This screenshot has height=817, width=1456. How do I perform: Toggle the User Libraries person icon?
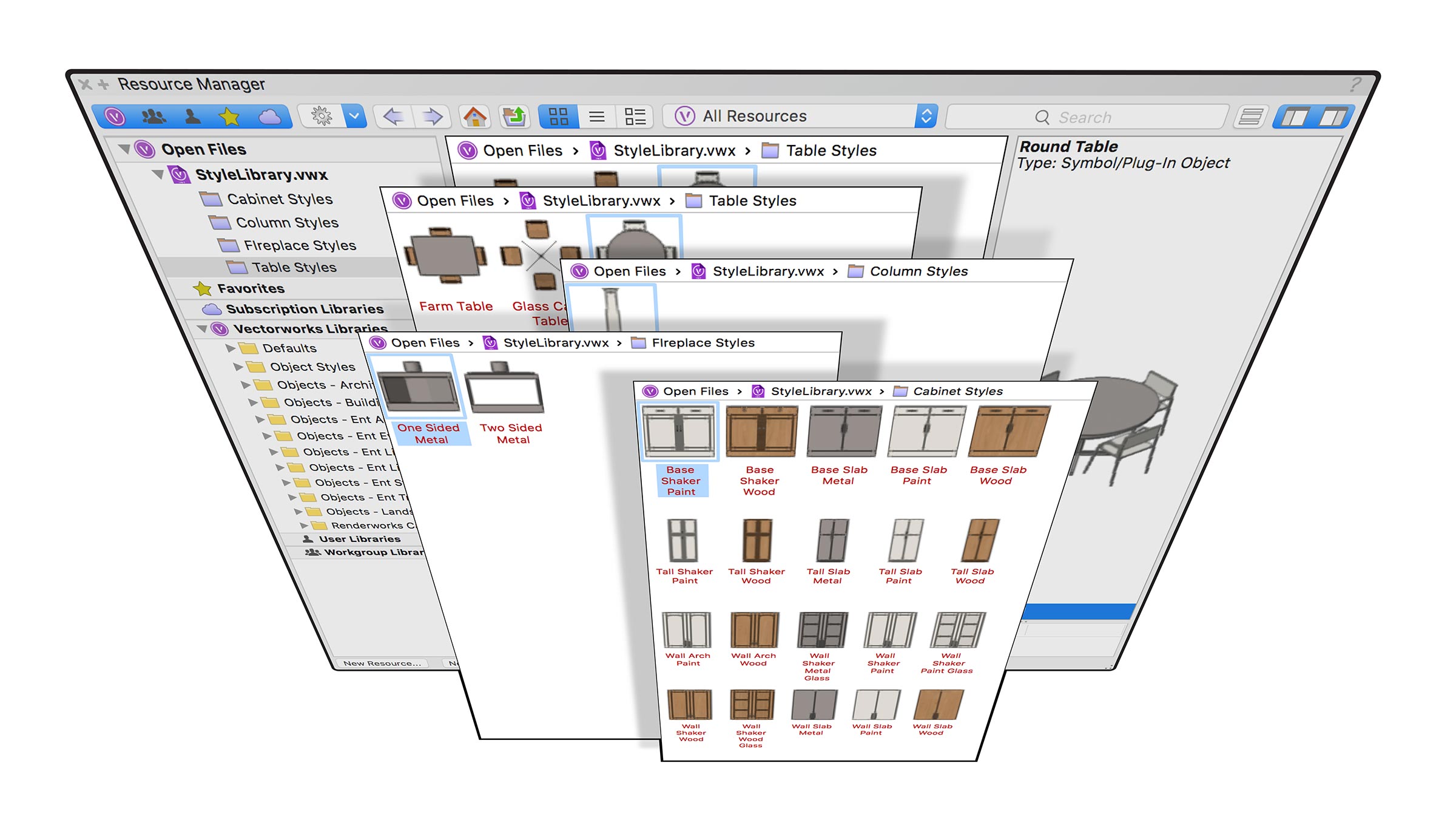(192, 115)
